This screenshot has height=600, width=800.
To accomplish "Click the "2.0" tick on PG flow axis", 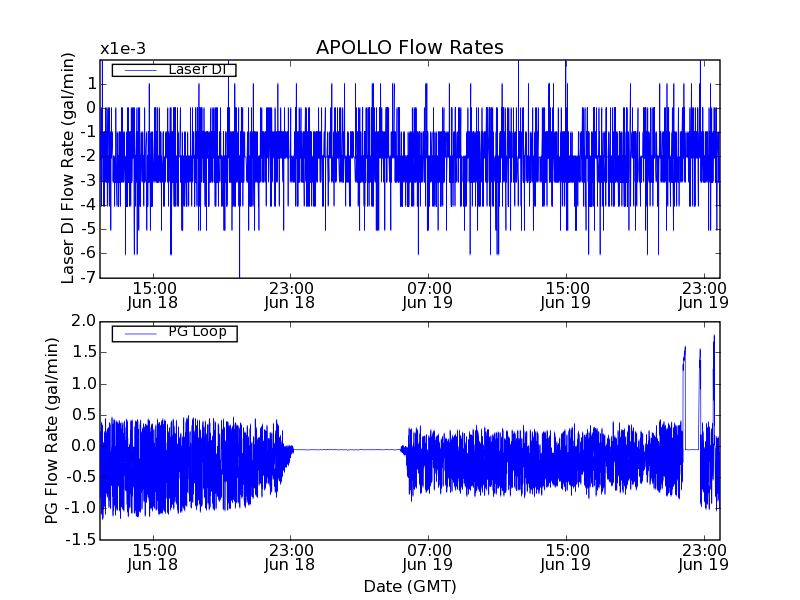I will (84, 321).
